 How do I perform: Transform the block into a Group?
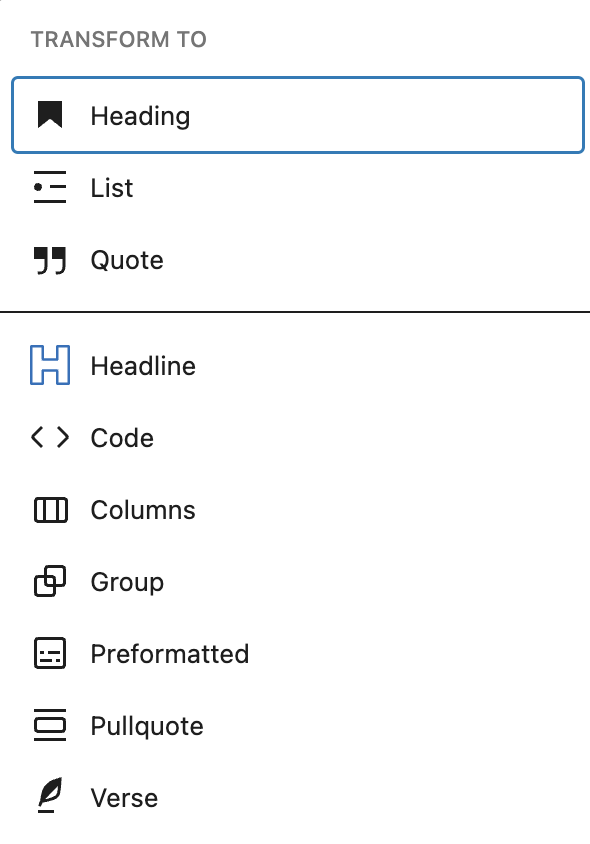(x=127, y=581)
